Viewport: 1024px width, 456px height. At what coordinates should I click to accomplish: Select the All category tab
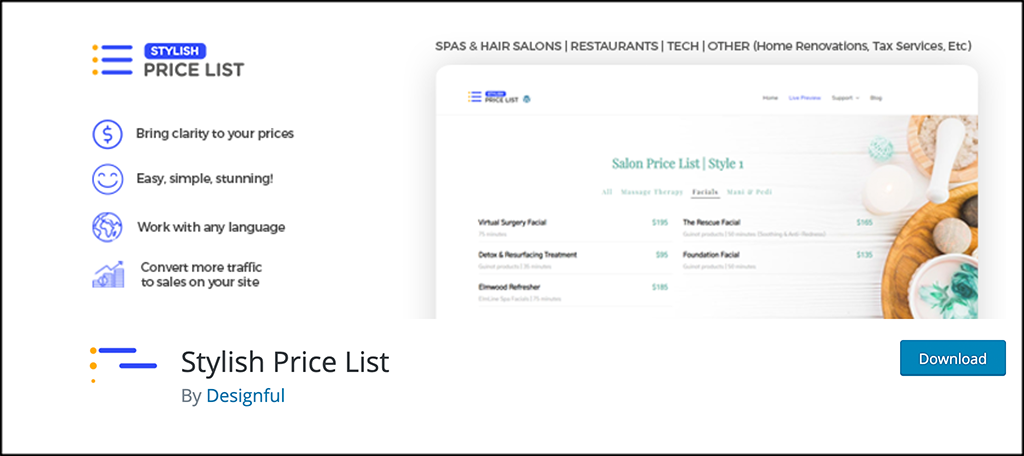pyautogui.click(x=607, y=192)
